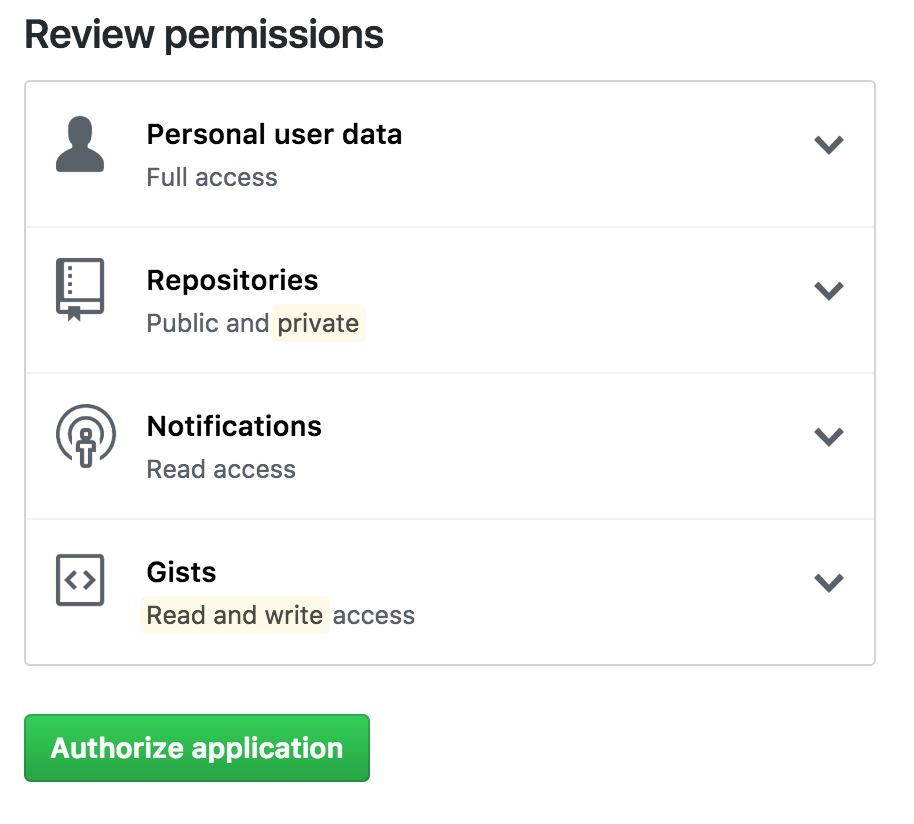Expand the Notifications permission chevron
Screen dimensions: 914x824
pyautogui.click(x=828, y=436)
